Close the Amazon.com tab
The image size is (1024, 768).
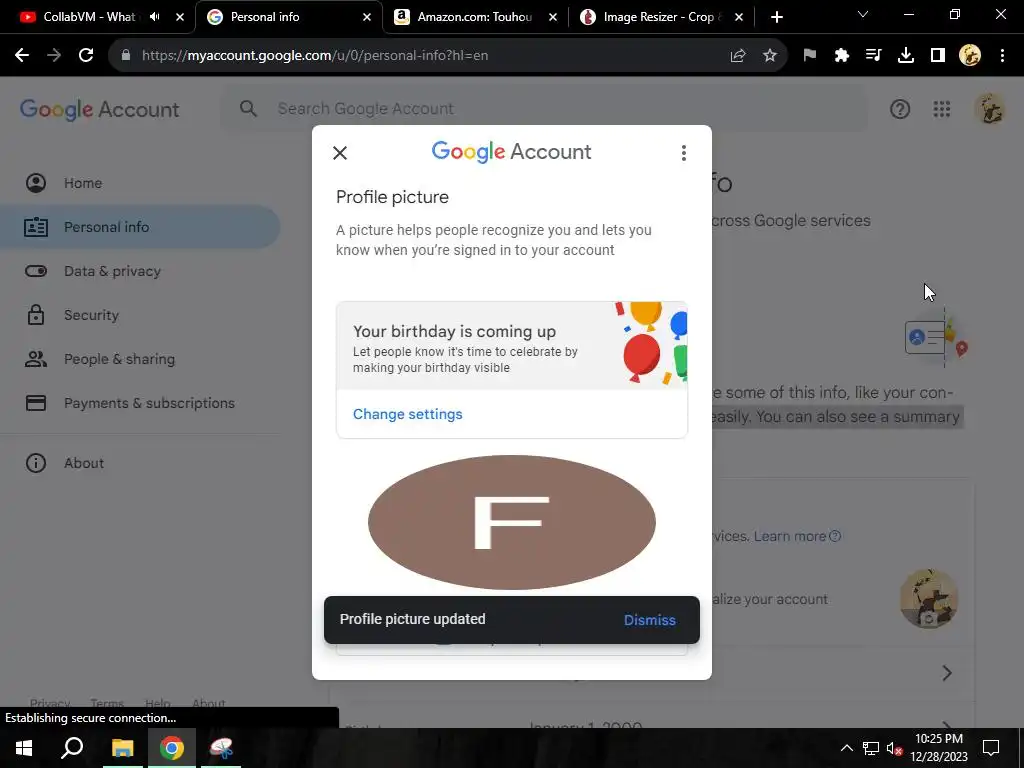tap(553, 18)
